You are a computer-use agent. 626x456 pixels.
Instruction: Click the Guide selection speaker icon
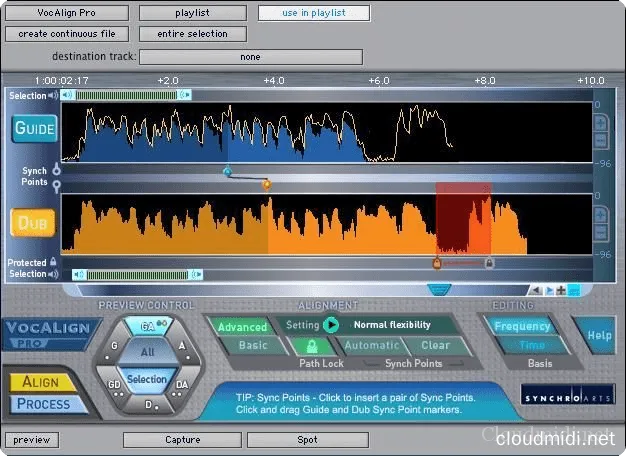tap(66, 95)
